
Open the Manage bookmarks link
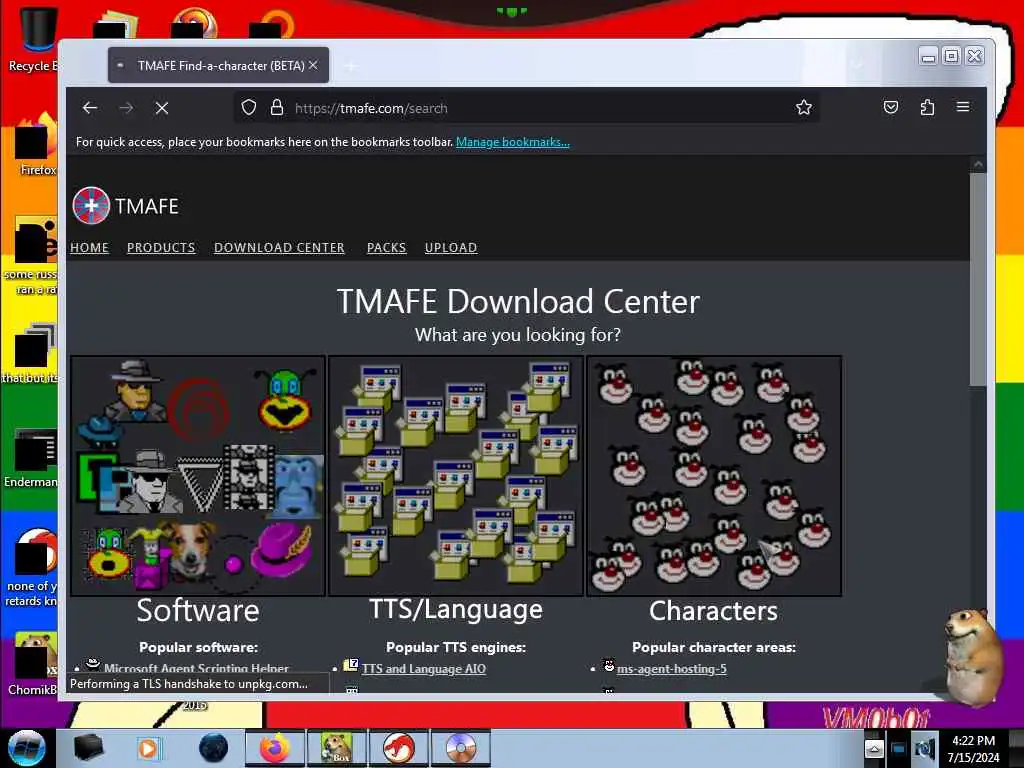point(513,142)
